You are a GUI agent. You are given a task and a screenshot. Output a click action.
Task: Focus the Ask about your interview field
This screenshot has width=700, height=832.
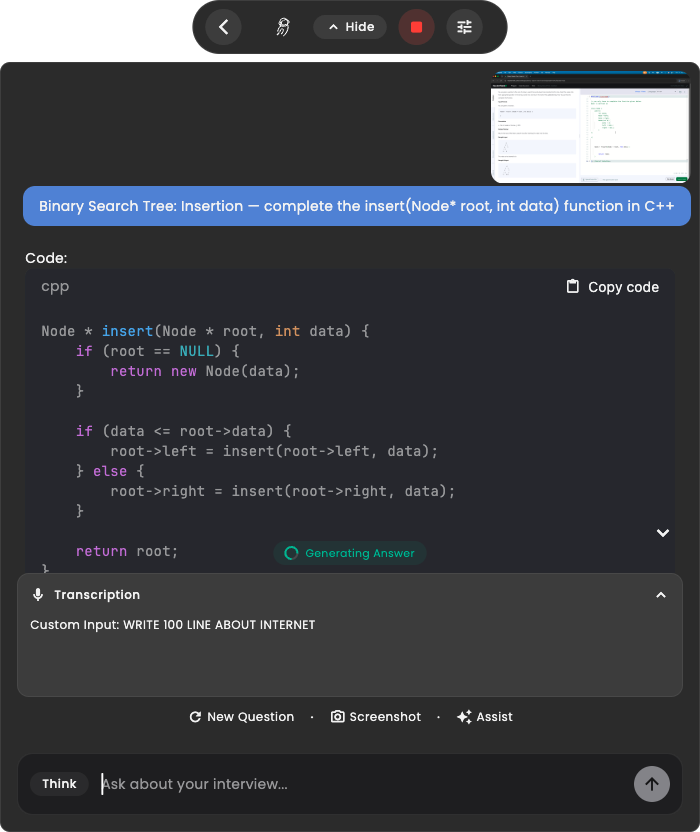tap(363, 784)
